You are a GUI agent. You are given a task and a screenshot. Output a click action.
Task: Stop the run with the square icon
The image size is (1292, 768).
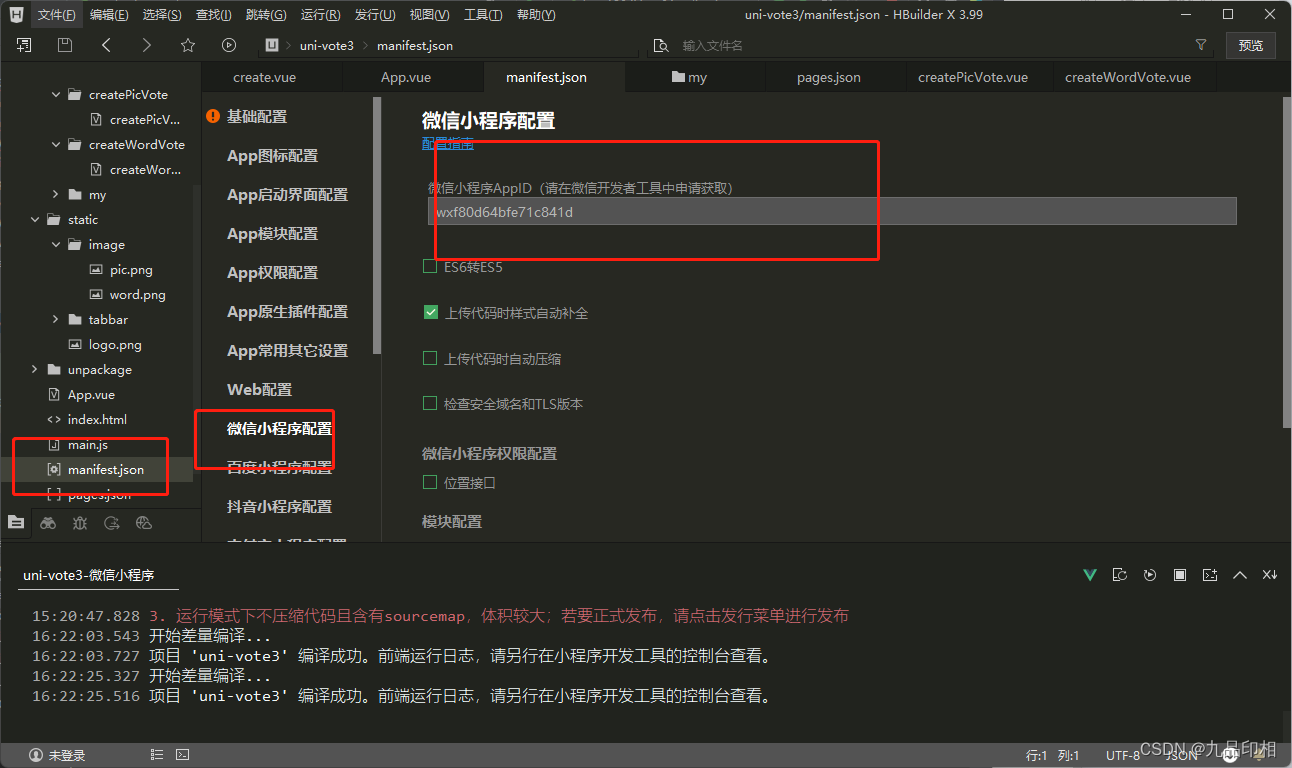[1180, 575]
